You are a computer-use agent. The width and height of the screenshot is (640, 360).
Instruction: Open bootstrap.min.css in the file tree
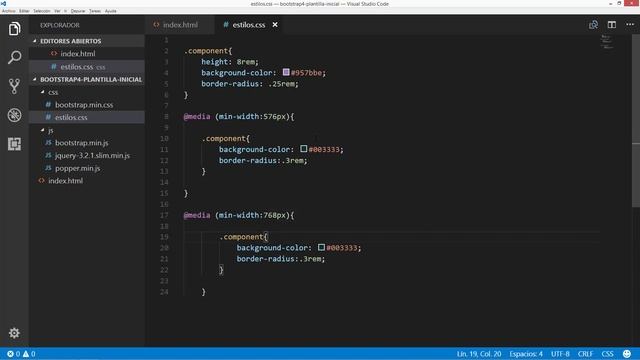(87, 105)
